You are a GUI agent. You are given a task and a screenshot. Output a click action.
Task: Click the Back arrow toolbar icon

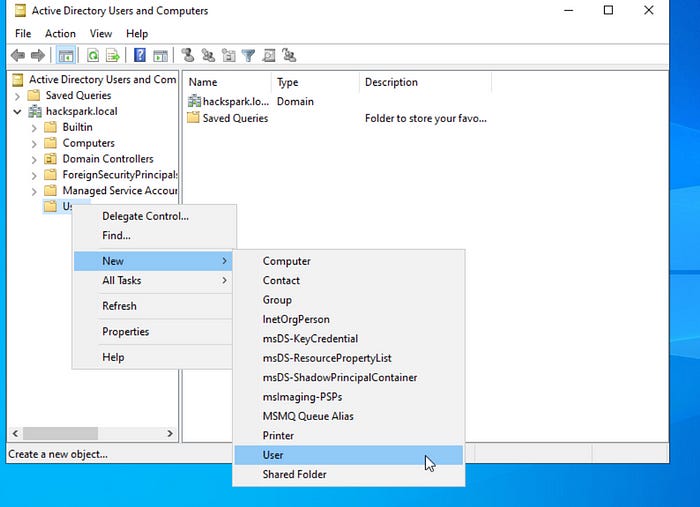[18, 56]
